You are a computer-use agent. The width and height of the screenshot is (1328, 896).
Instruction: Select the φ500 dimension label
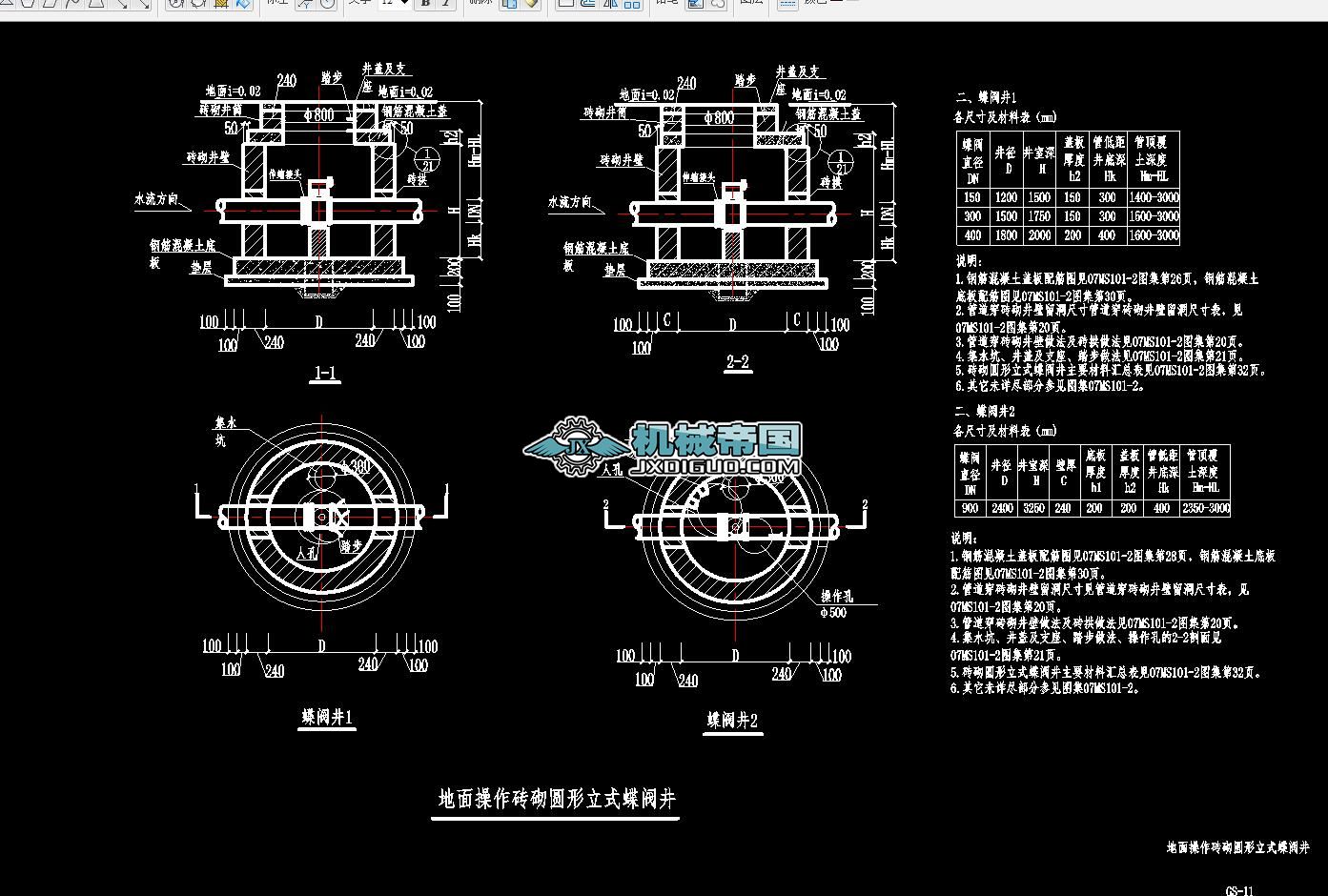[x=833, y=613]
